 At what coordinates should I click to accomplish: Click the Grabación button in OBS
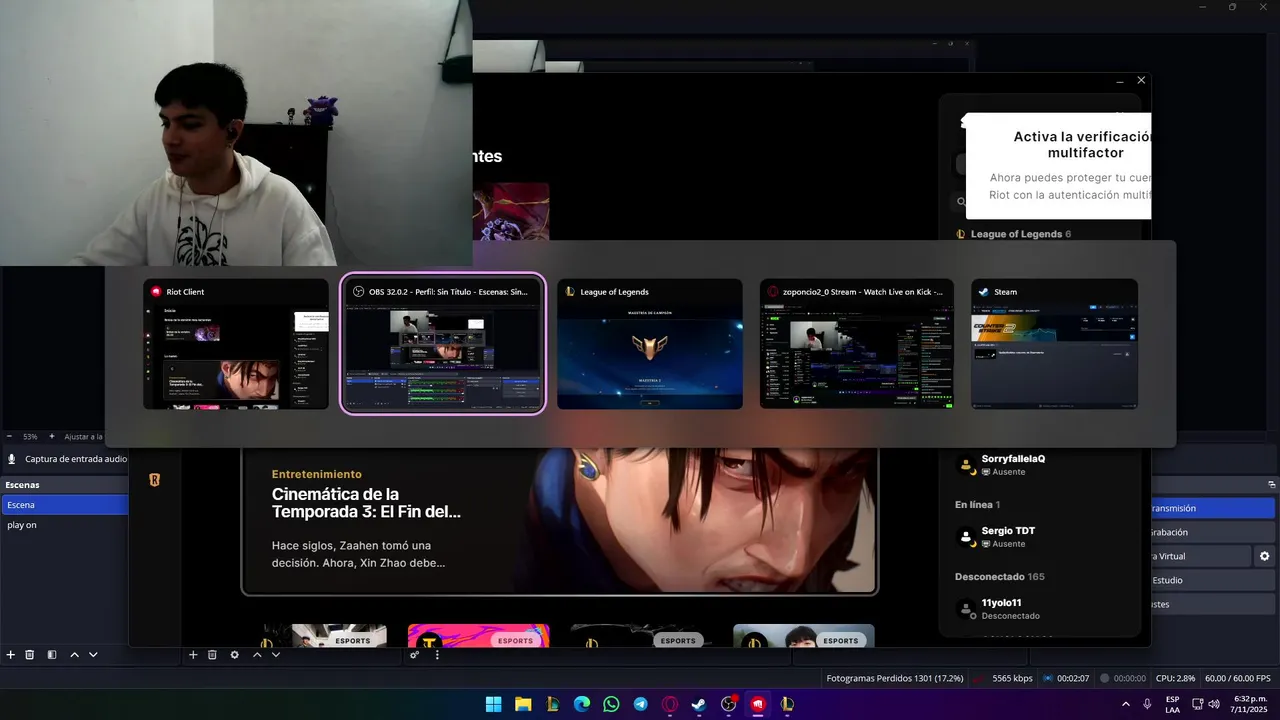[x=1213, y=532]
